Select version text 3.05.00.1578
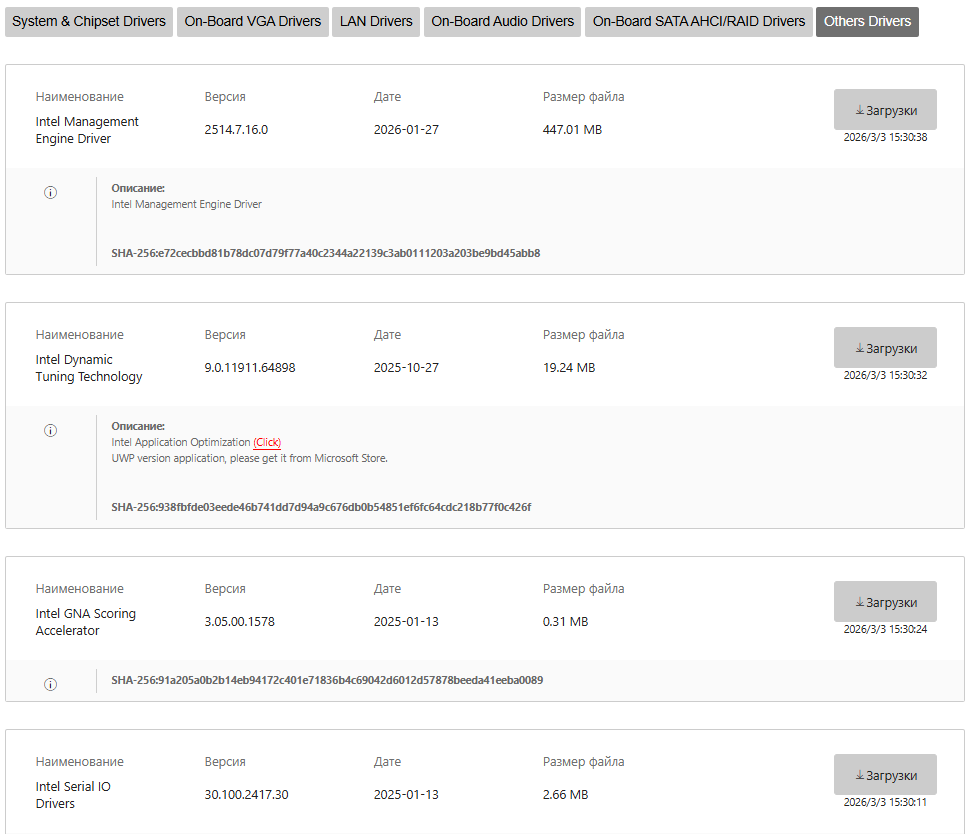The width and height of the screenshot is (970, 834). tap(239, 622)
